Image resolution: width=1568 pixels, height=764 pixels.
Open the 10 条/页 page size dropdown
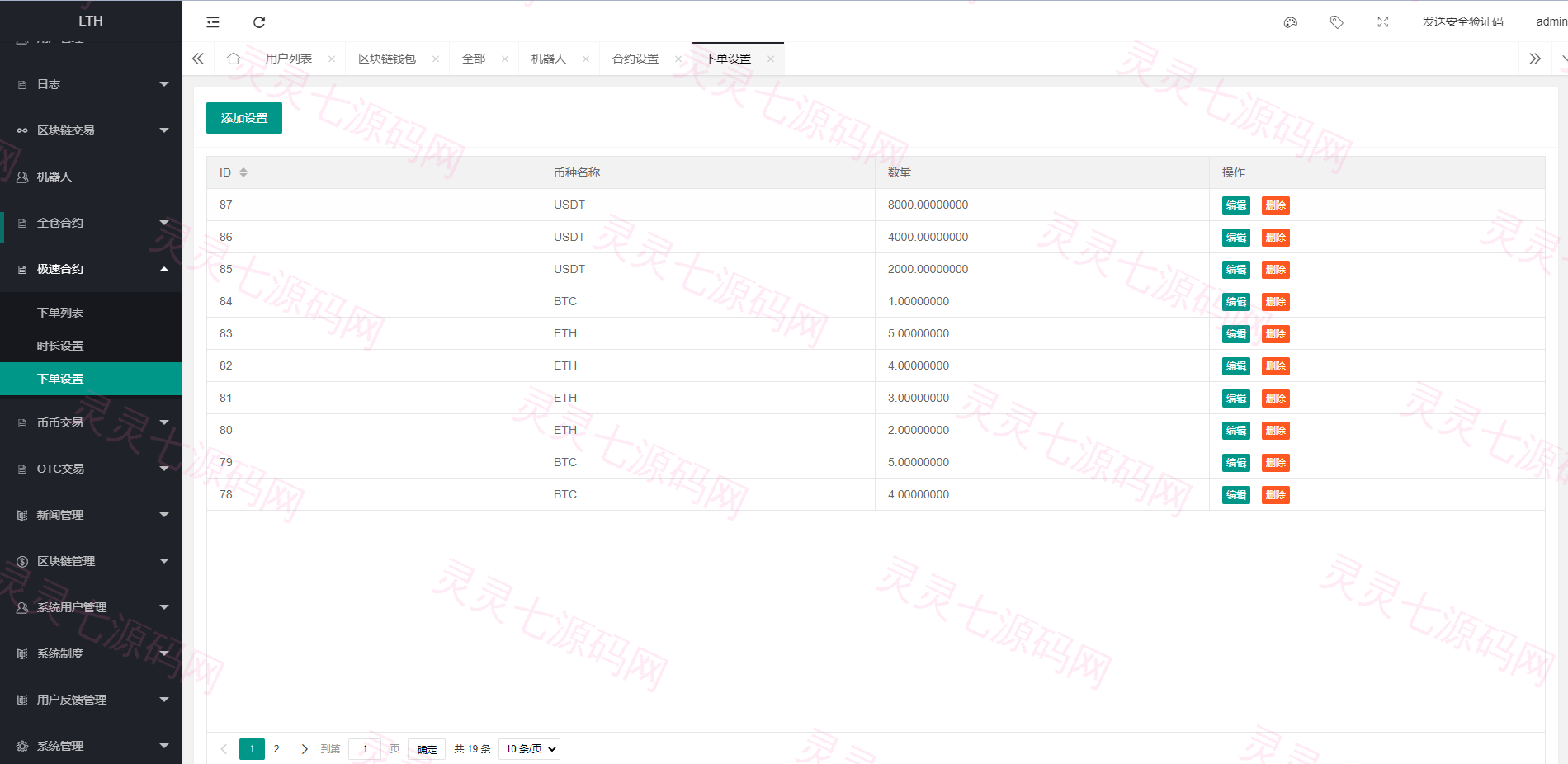[530, 749]
